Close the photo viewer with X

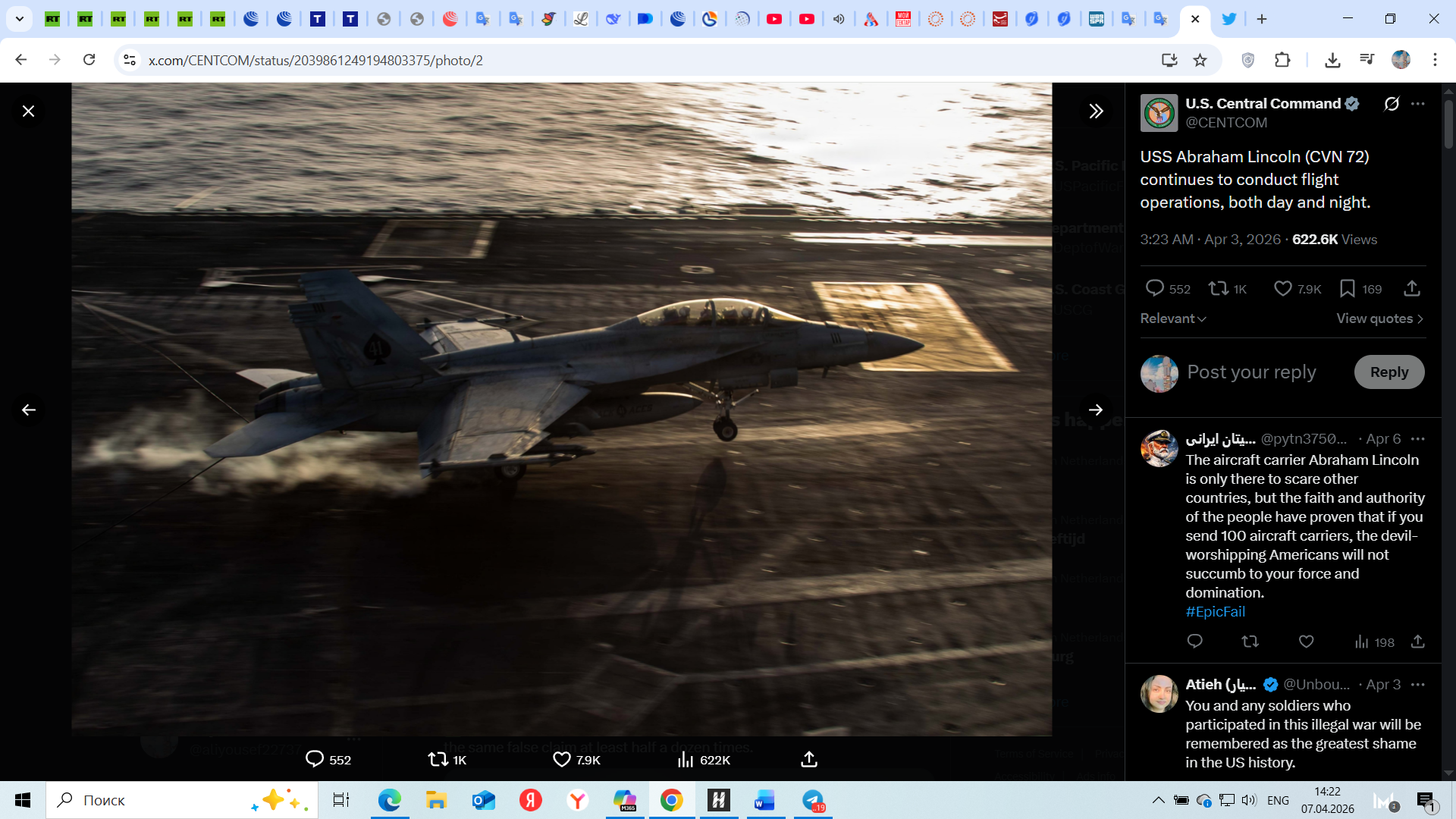click(28, 111)
